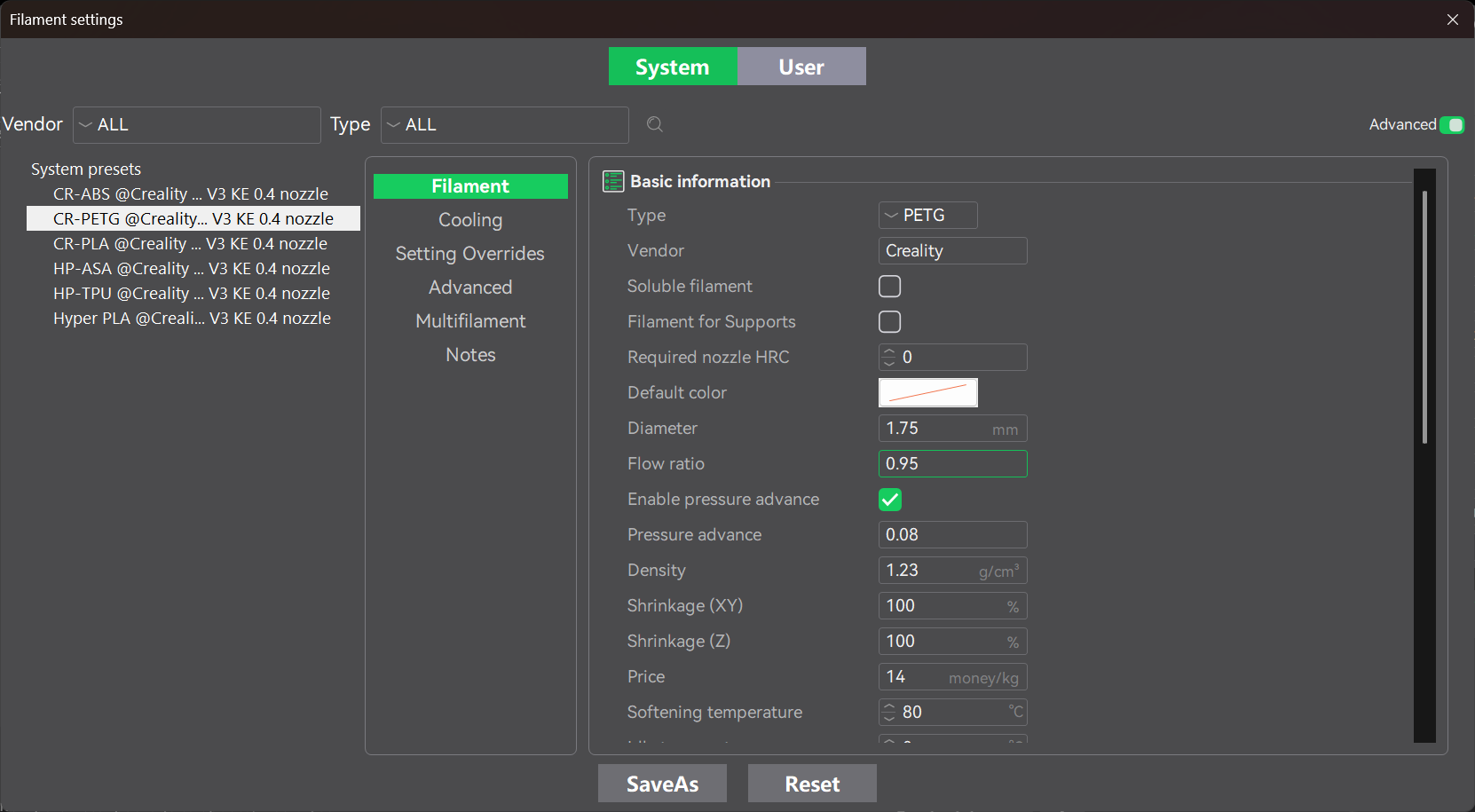Select CR-PLA @Creality V3 KE preset

193,243
